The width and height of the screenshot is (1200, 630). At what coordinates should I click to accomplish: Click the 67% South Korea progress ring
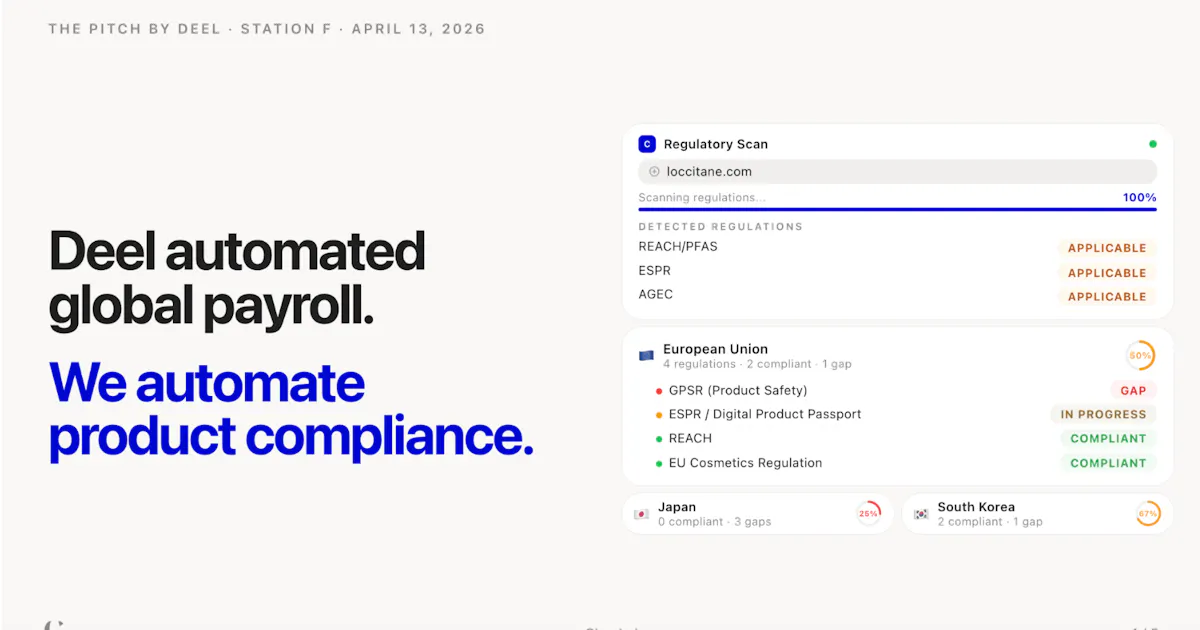[x=1148, y=513]
